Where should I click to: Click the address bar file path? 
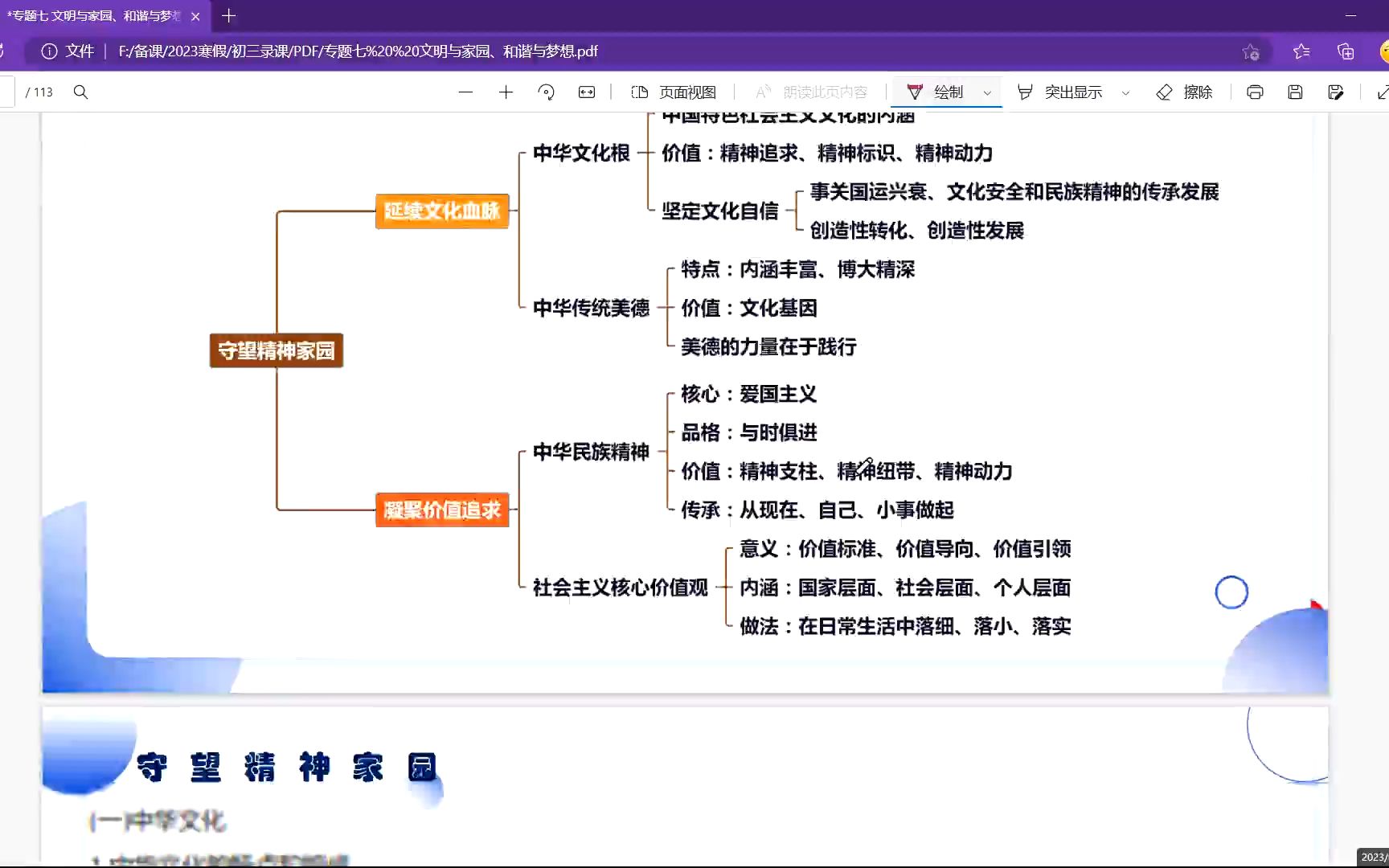pyautogui.click(x=359, y=51)
